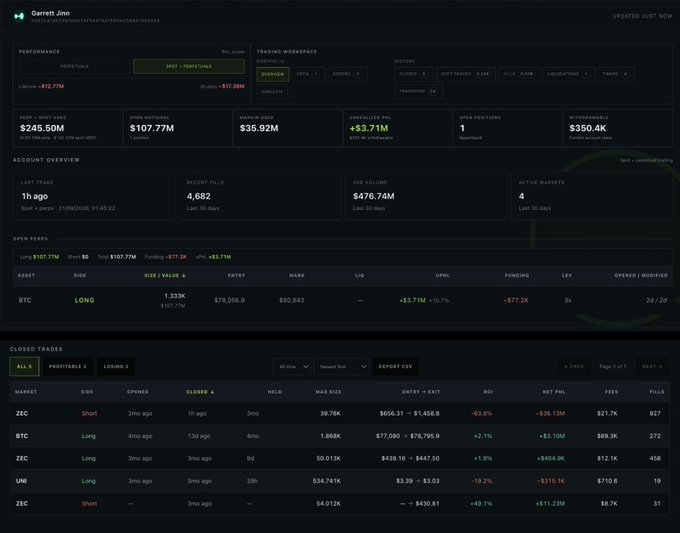Screen dimensions: 680x533
Task: Click the 4,682 Recent Fills card
Action: point(260,196)
